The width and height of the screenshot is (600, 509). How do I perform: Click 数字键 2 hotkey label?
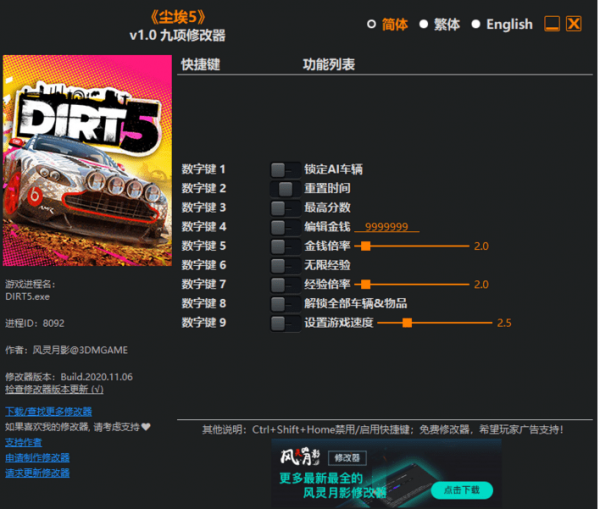pos(204,188)
